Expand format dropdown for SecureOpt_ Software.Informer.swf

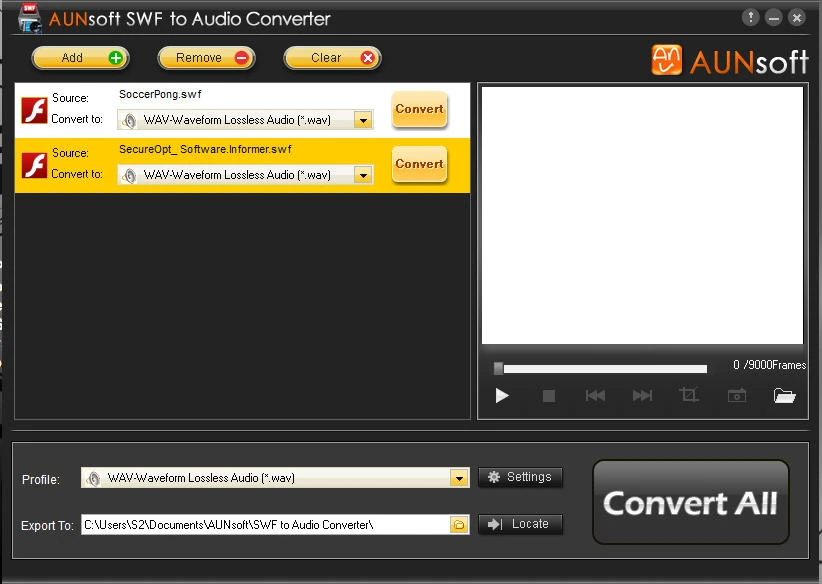tap(363, 175)
